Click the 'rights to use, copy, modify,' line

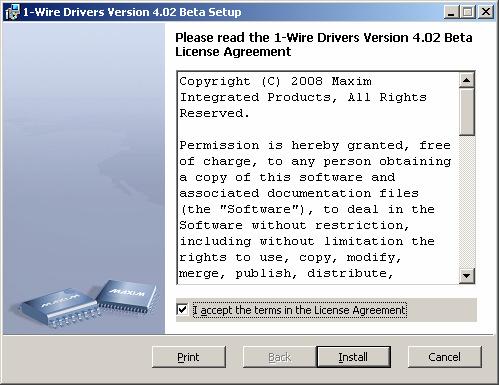click(290, 257)
